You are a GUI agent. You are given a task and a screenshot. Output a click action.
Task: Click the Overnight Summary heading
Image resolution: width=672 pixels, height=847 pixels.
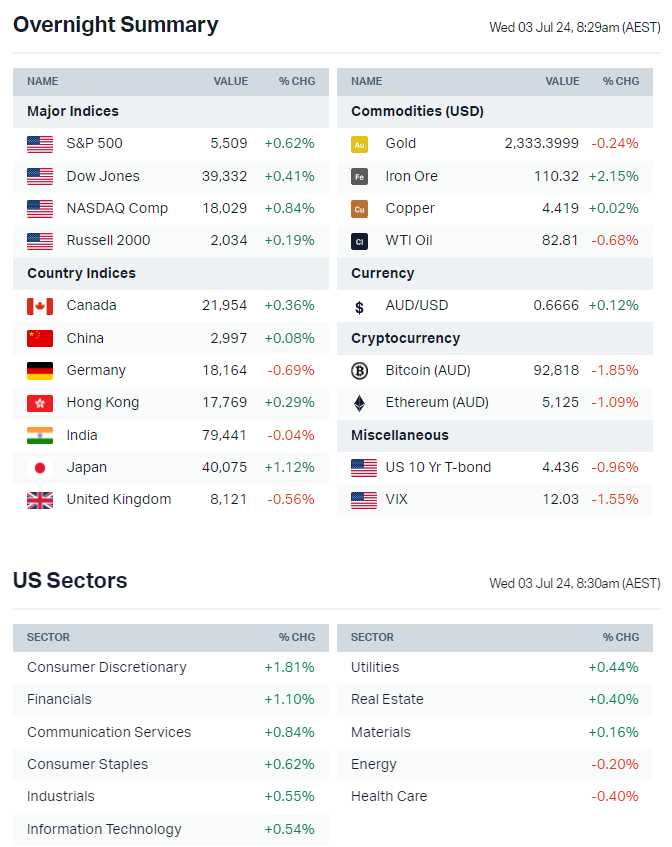pos(115,25)
